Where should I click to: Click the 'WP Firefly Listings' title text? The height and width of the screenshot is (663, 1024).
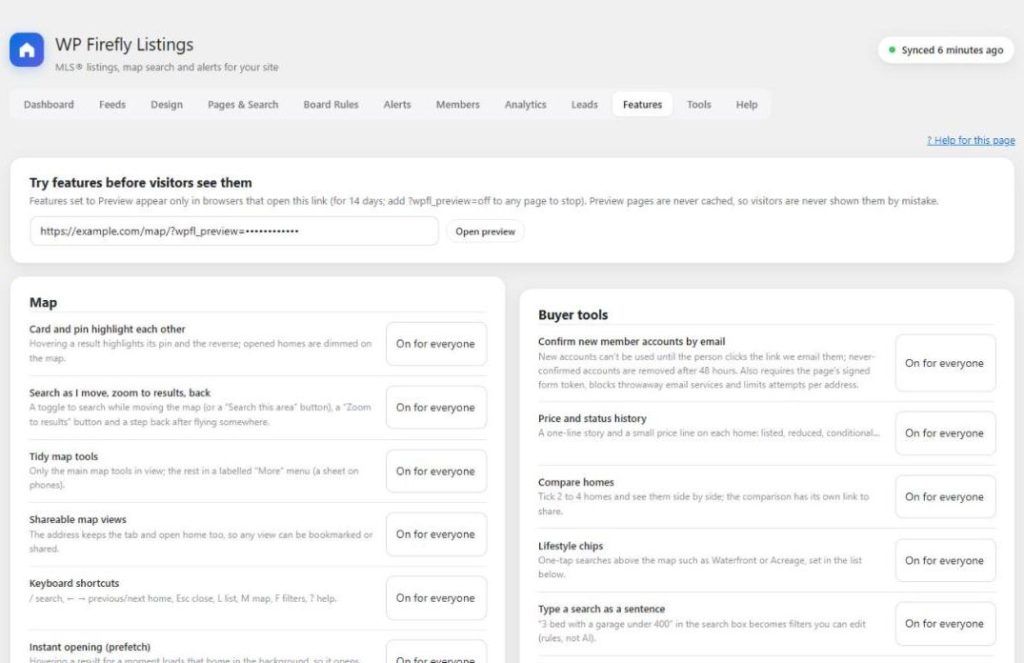124,44
